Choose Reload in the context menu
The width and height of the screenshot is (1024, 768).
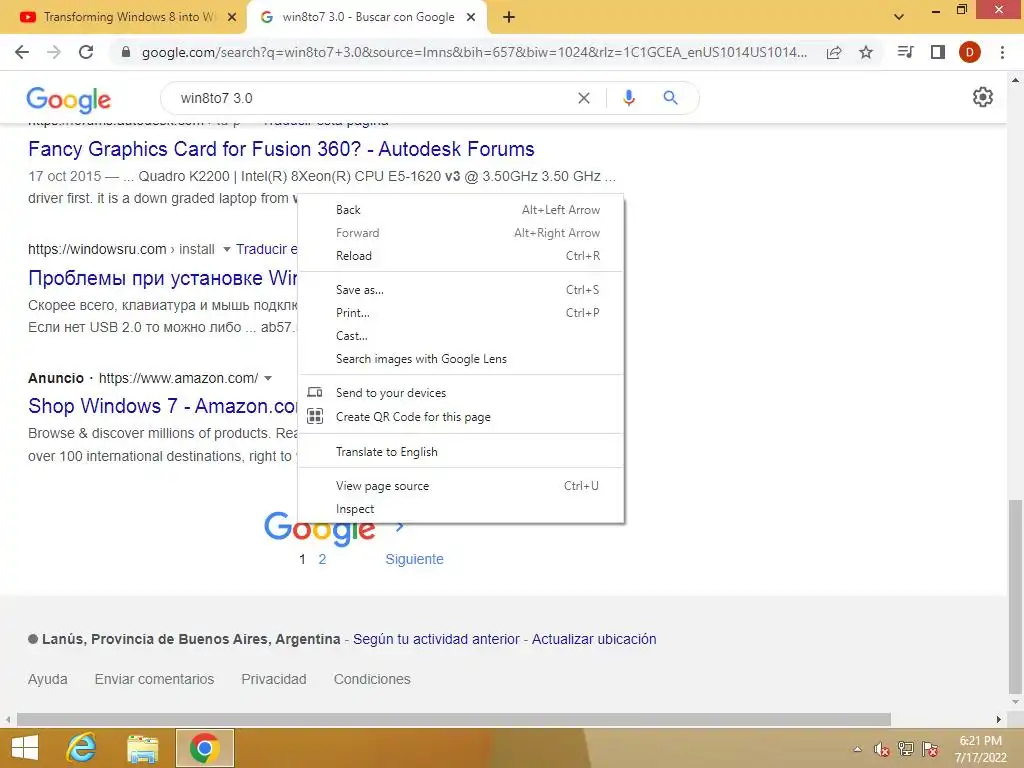(x=461, y=256)
